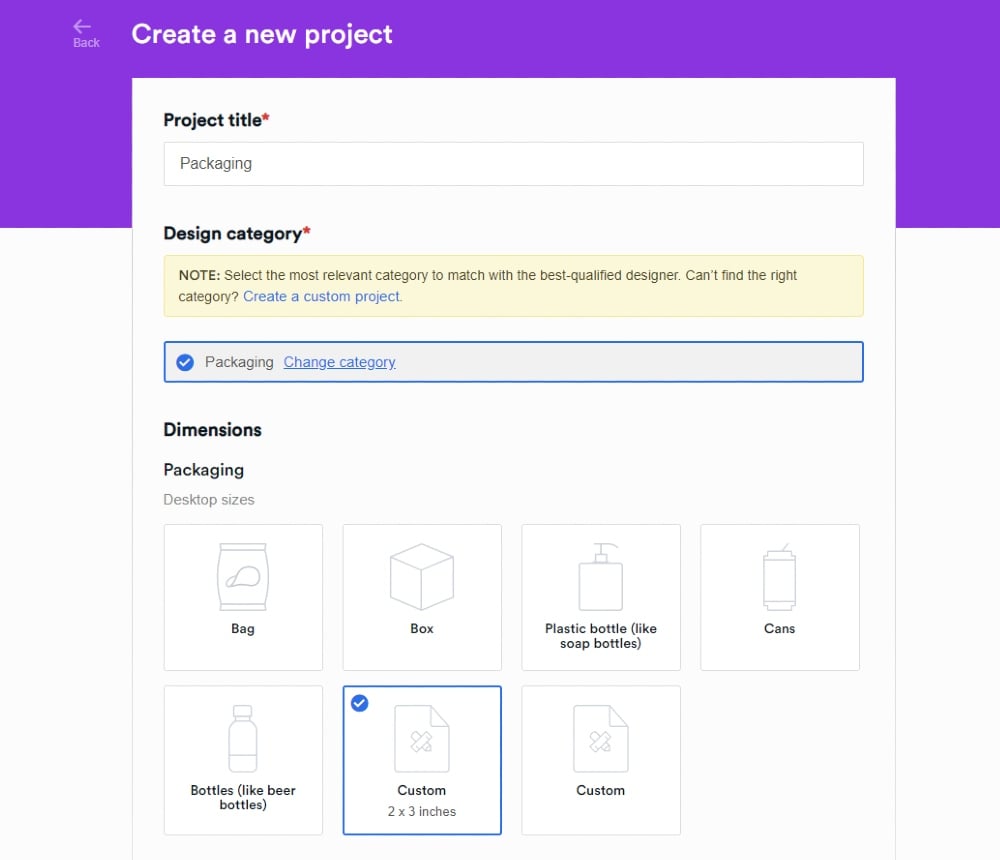Select the Bottles (like beer bottles) icon
This screenshot has height=860, width=1000.
(x=243, y=739)
